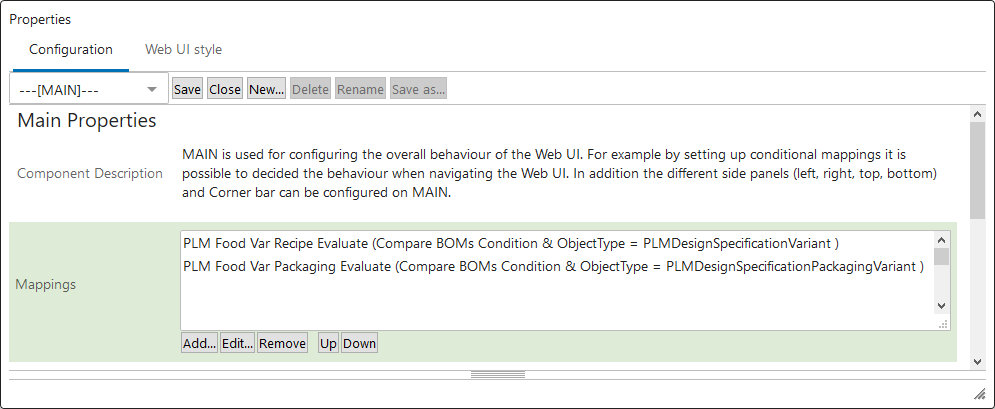Click the Delete button

tap(310, 89)
